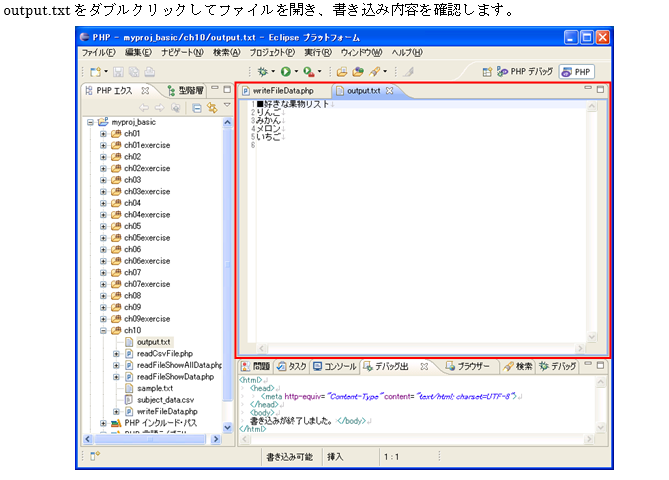
Task: Toggle the PHP perspective button
Action: tap(576, 72)
